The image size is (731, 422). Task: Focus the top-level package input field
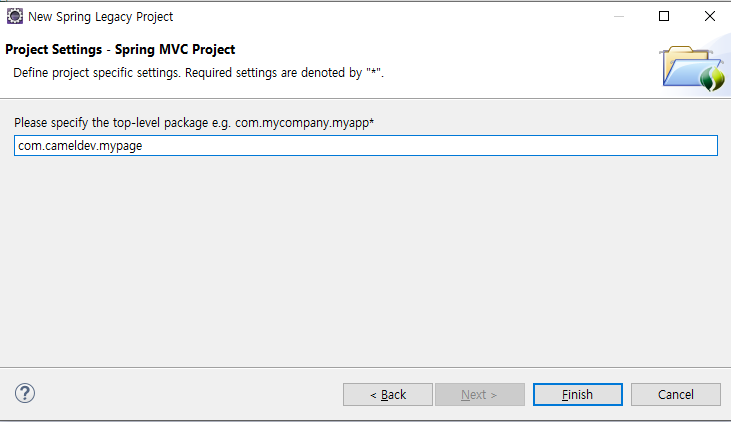coord(366,145)
